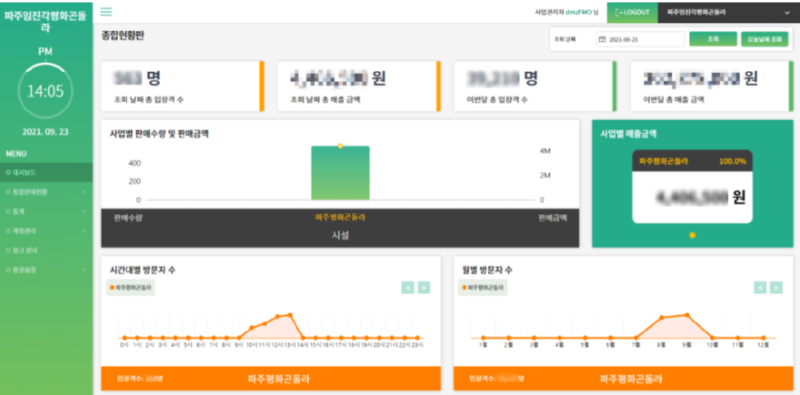Open the 계정관리 menu item
Screen dimensions: 800x395
pyautogui.click(x=46, y=231)
